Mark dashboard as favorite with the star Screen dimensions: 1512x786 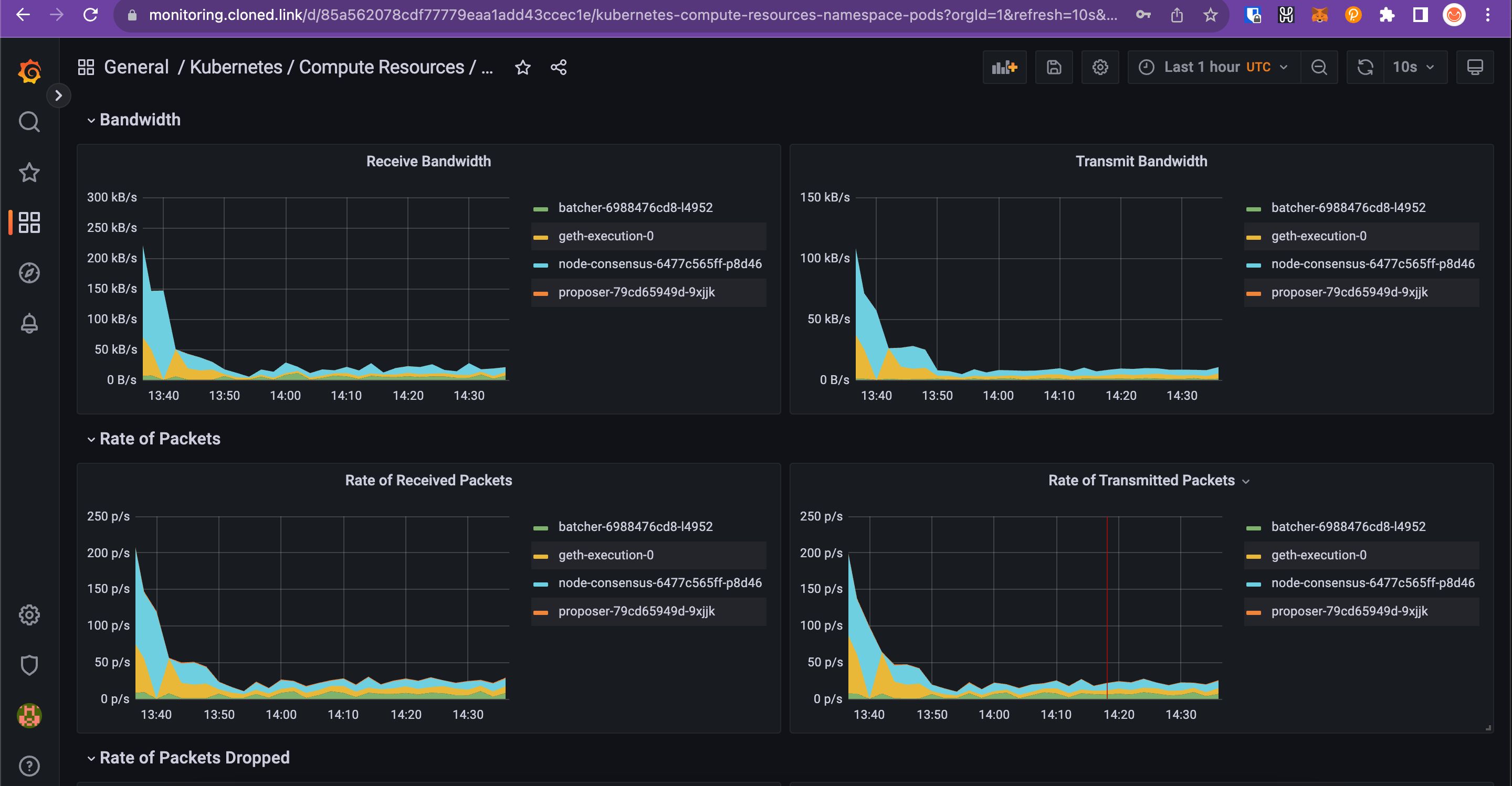coord(522,68)
